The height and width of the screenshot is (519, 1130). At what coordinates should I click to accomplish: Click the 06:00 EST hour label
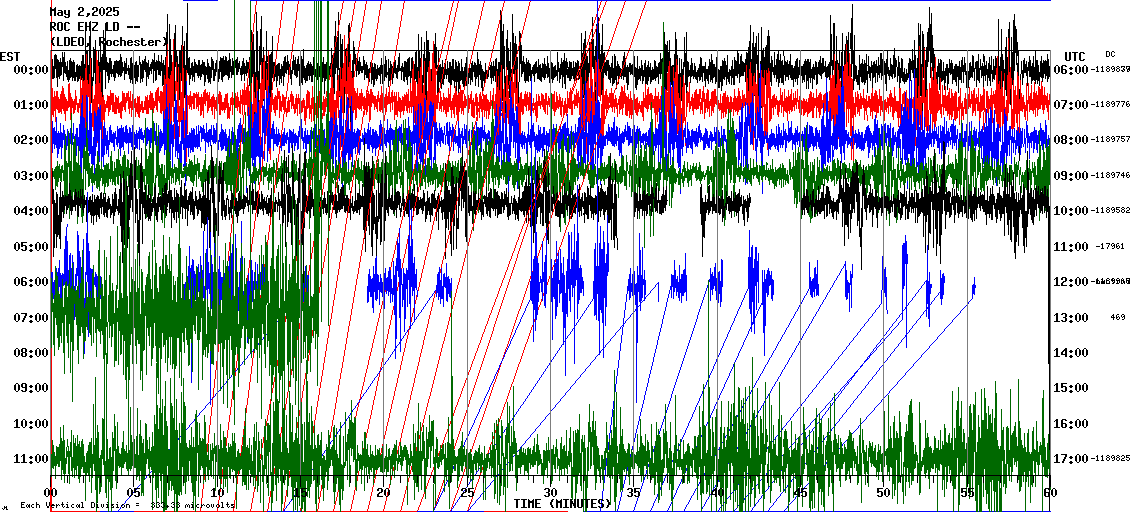31,282
